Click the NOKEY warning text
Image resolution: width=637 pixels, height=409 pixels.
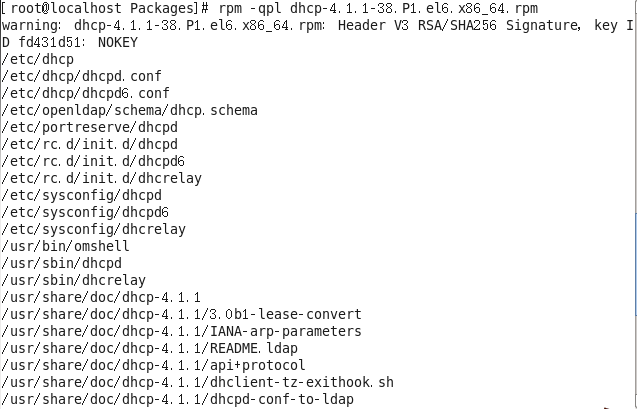coord(117,43)
